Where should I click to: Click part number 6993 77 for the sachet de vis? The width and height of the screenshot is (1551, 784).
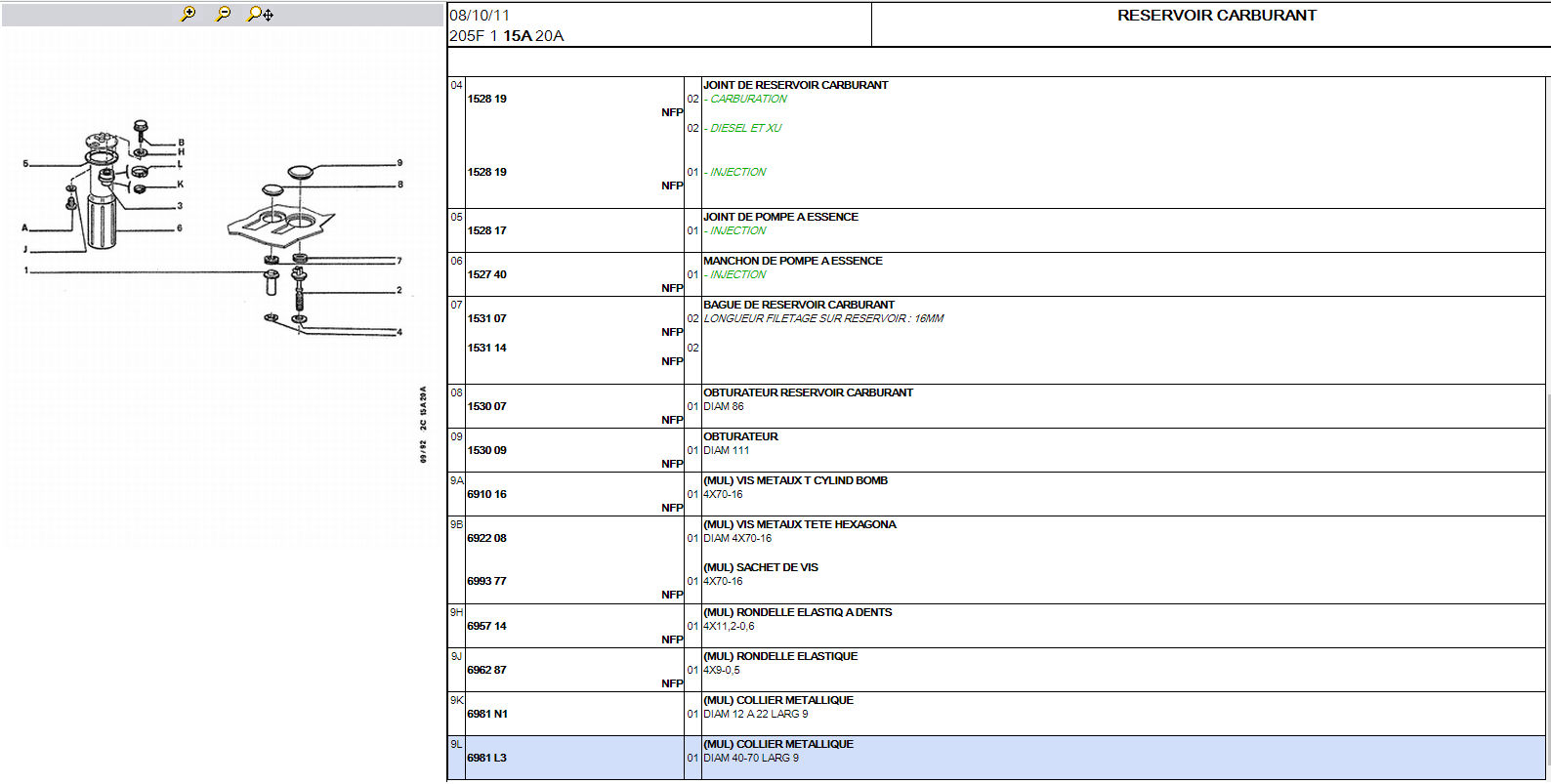tap(486, 582)
